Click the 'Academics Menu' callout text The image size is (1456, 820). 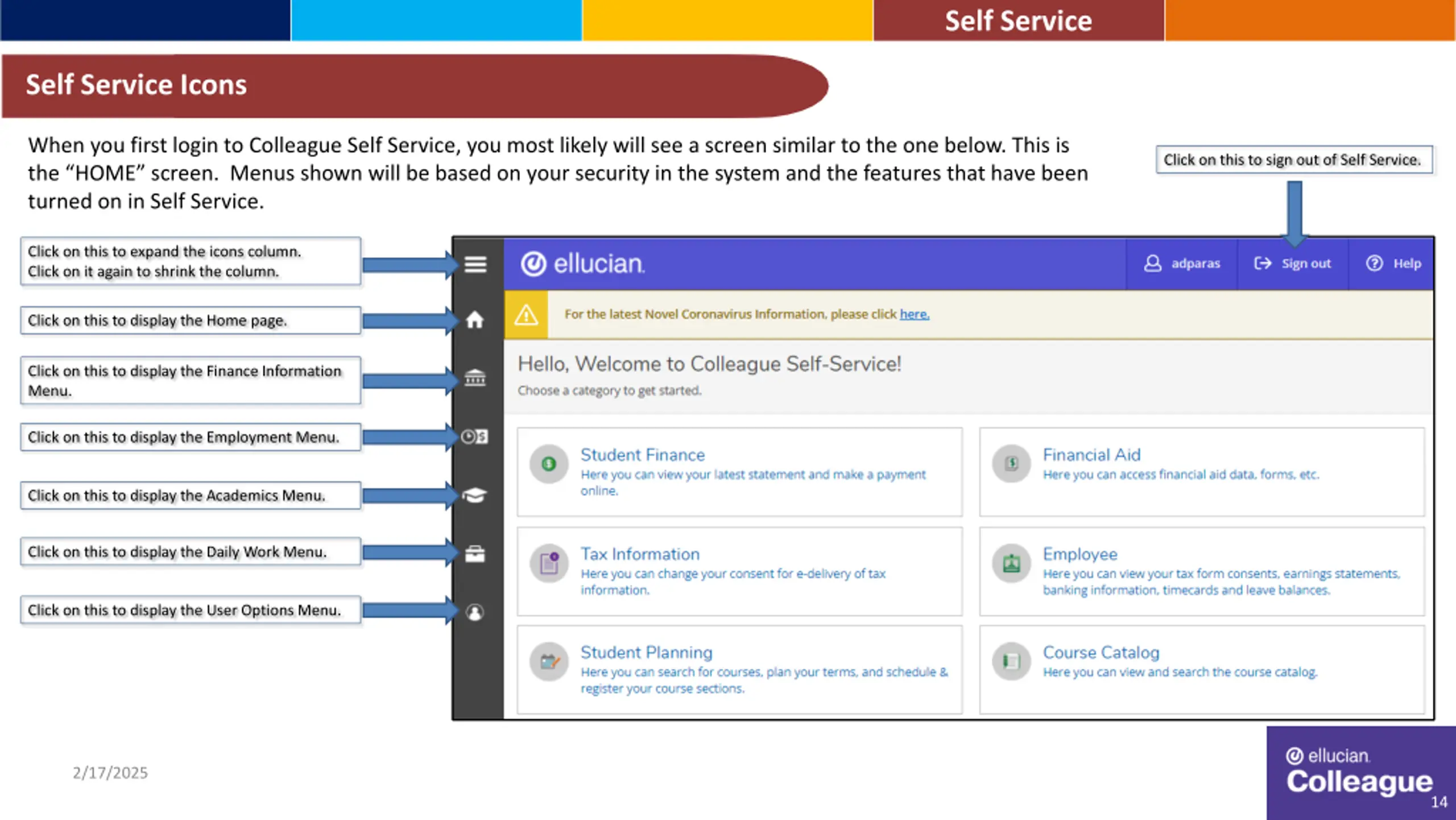[176, 496]
